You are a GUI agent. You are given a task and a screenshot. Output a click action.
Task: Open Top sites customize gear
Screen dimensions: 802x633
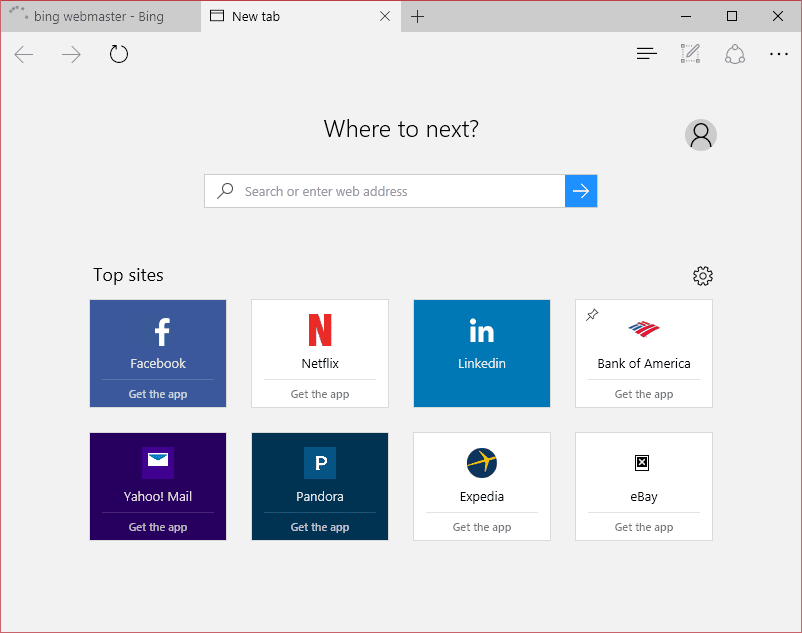pos(703,276)
